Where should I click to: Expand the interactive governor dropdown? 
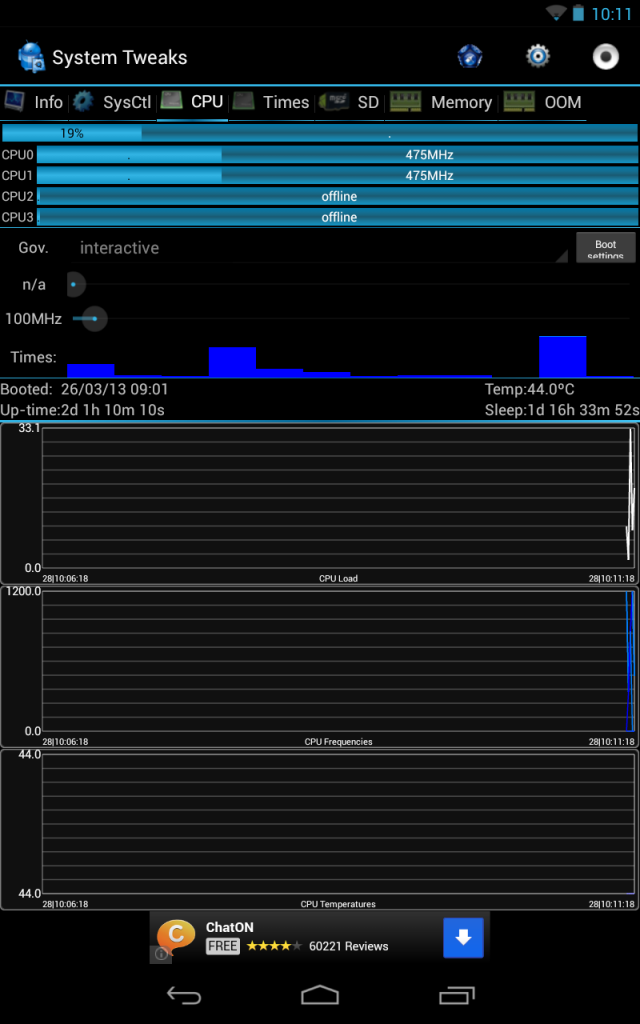pos(320,248)
